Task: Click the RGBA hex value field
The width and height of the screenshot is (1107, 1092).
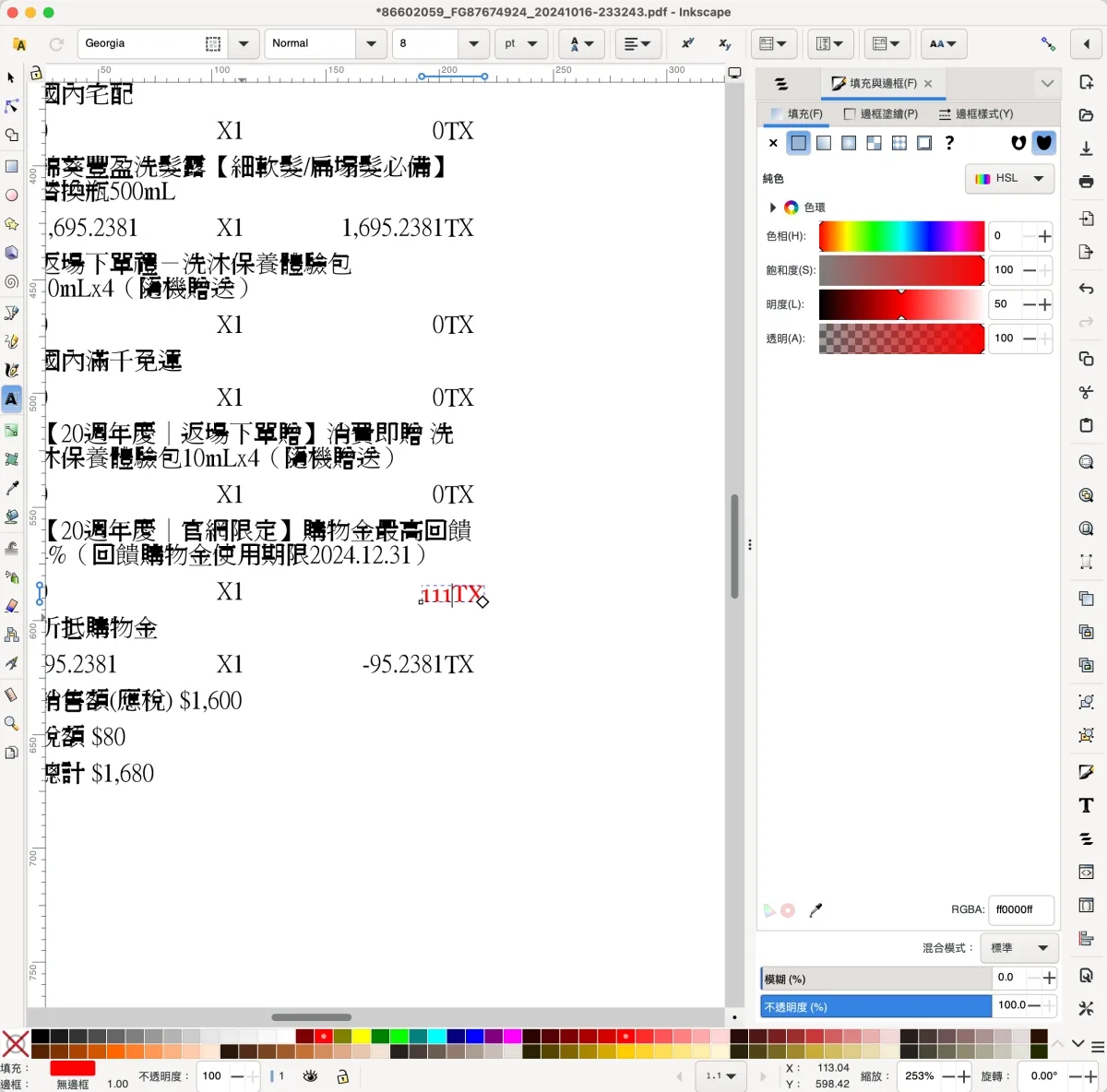Action: [x=1020, y=909]
